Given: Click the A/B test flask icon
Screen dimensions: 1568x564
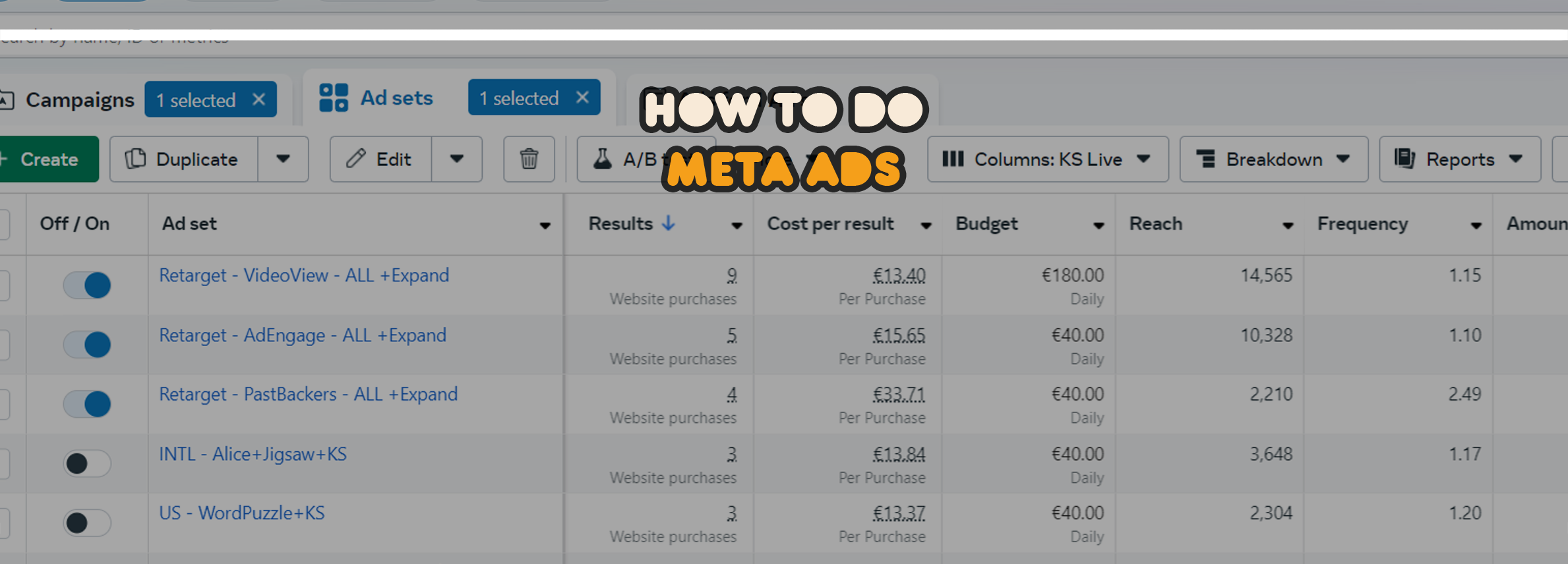Looking at the screenshot, I should tap(602, 159).
